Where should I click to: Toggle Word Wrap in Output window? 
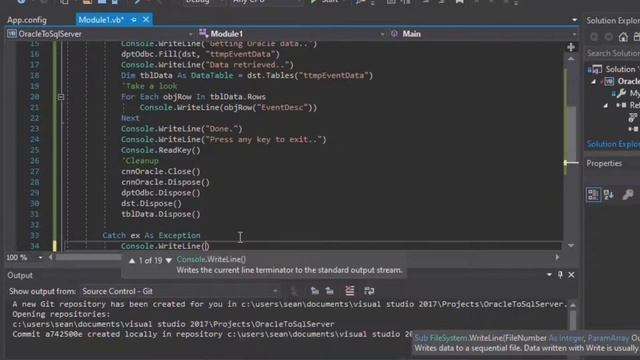coord(369,291)
